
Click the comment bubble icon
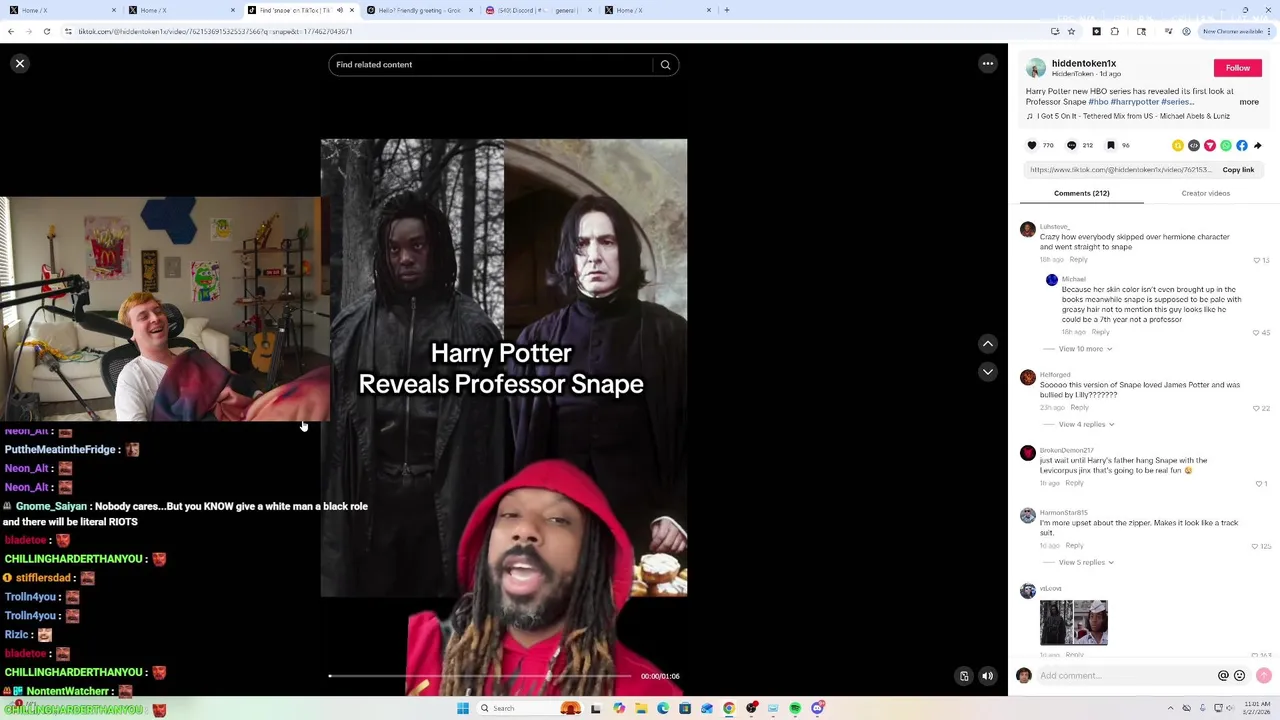click(x=1071, y=146)
